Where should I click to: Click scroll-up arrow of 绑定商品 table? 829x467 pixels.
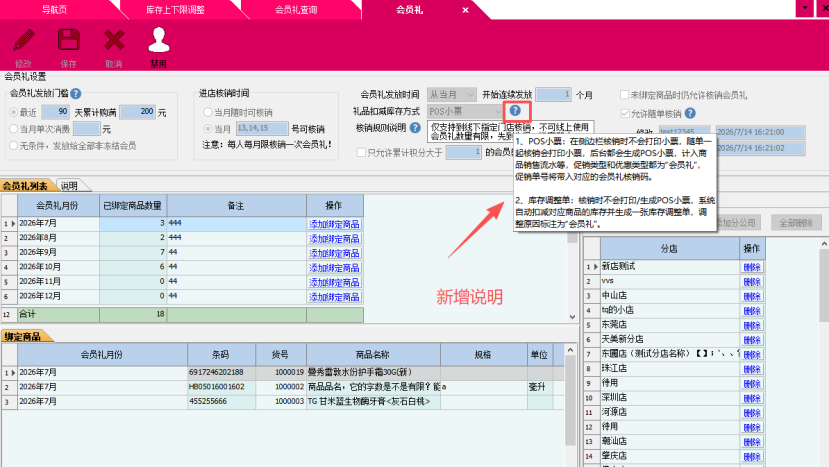pyautogui.click(x=570, y=350)
